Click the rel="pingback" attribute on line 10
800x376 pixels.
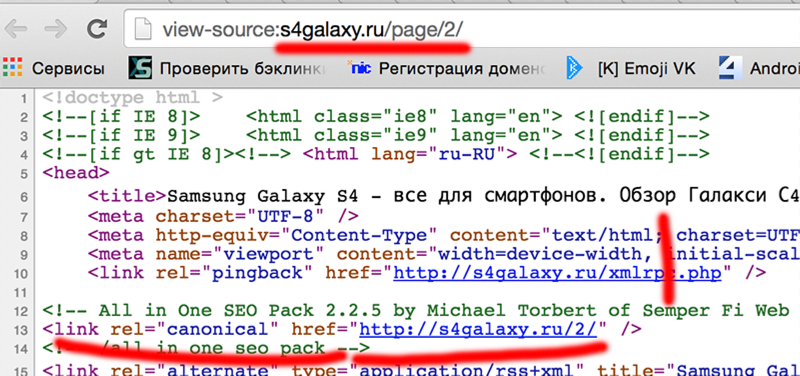click(x=235, y=272)
